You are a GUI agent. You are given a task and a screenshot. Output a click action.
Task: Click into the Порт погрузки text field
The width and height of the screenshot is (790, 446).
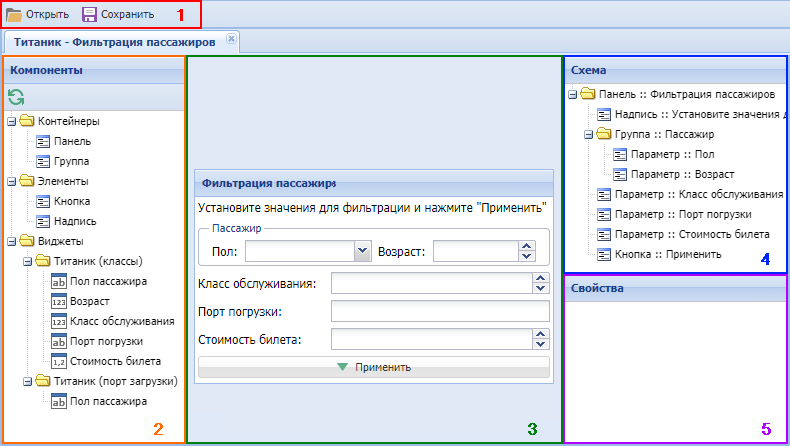(x=440, y=311)
